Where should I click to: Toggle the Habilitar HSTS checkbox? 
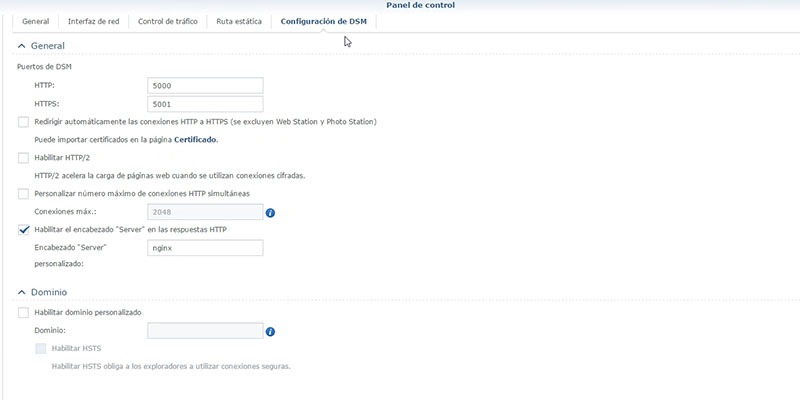[41, 348]
